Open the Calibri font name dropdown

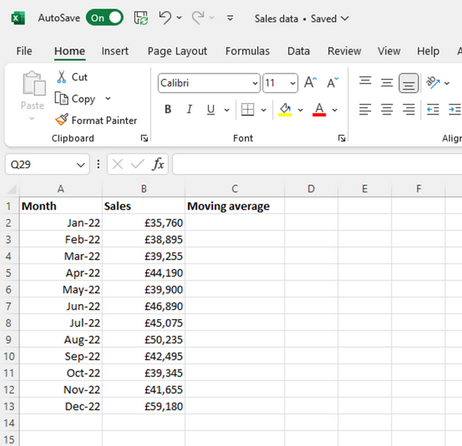point(255,83)
